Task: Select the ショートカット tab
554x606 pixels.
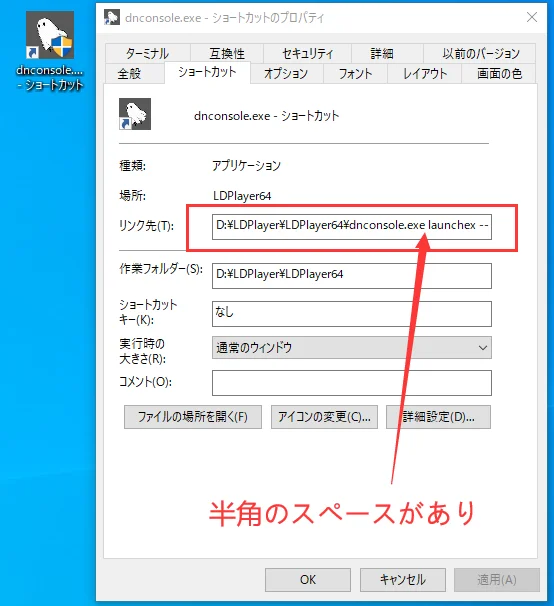Action: (x=207, y=72)
